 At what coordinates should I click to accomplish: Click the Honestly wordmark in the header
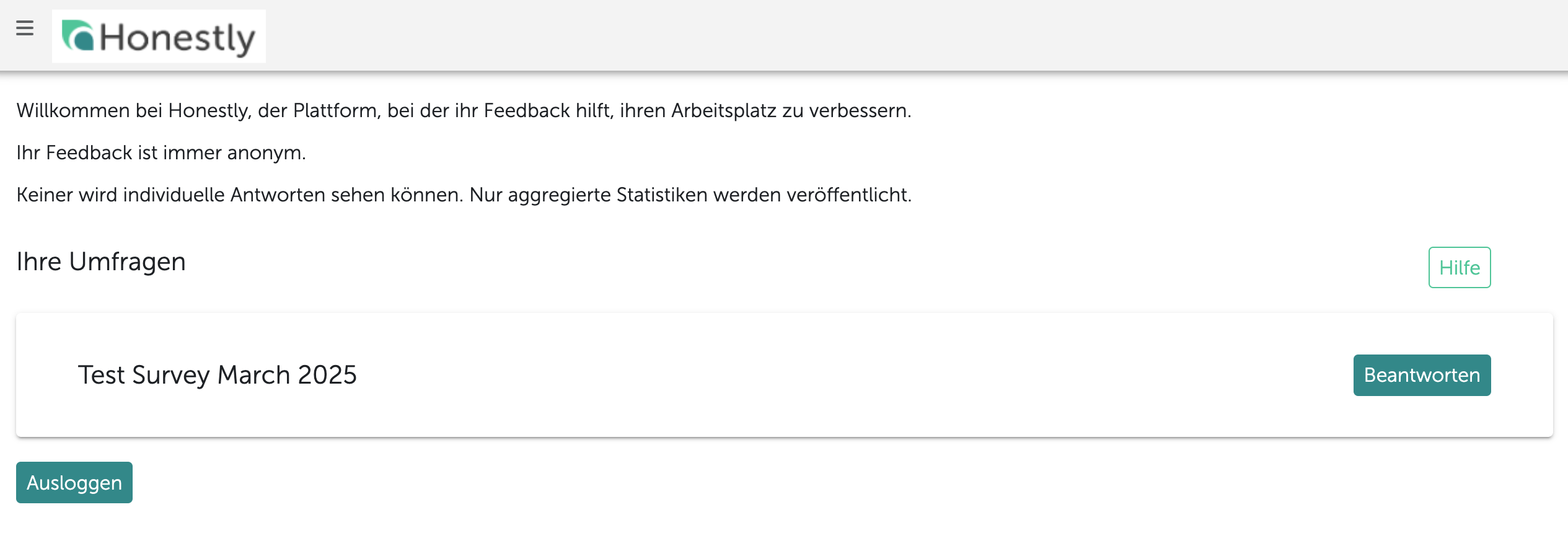coord(177,38)
